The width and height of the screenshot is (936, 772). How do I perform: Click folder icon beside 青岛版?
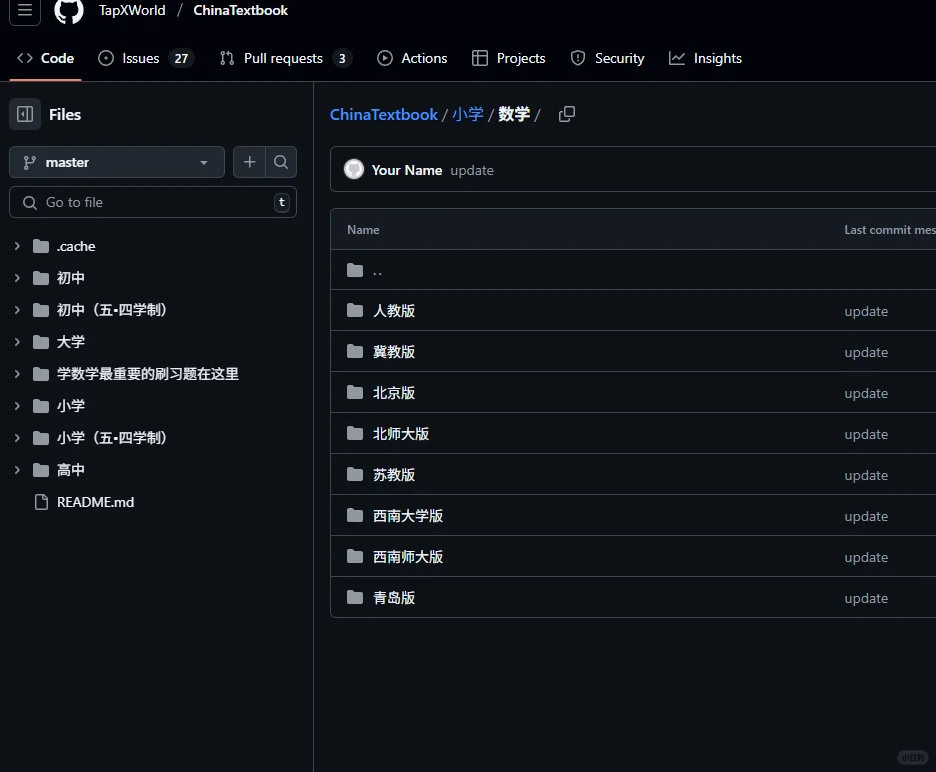pyautogui.click(x=355, y=598)
